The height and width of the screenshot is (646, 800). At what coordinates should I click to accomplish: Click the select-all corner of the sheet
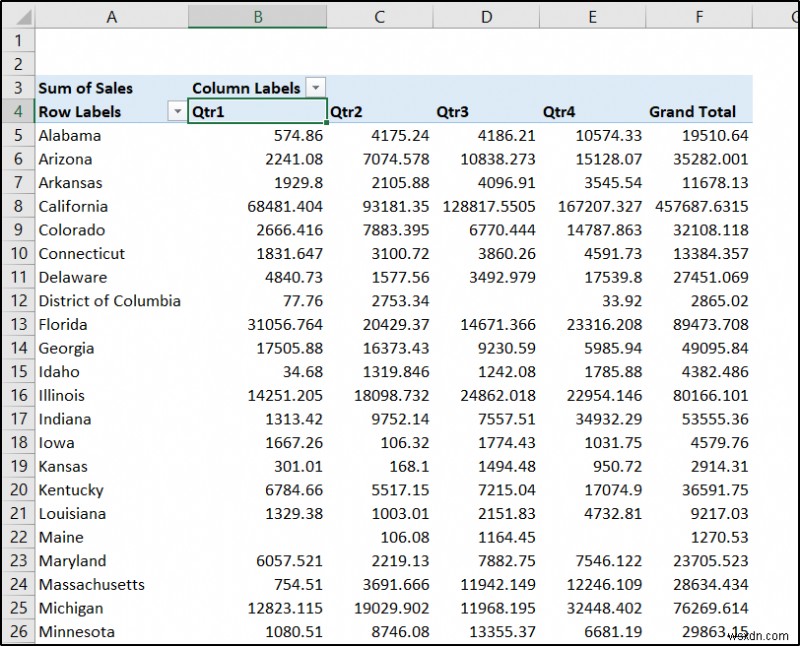click(x=18, y=17)
